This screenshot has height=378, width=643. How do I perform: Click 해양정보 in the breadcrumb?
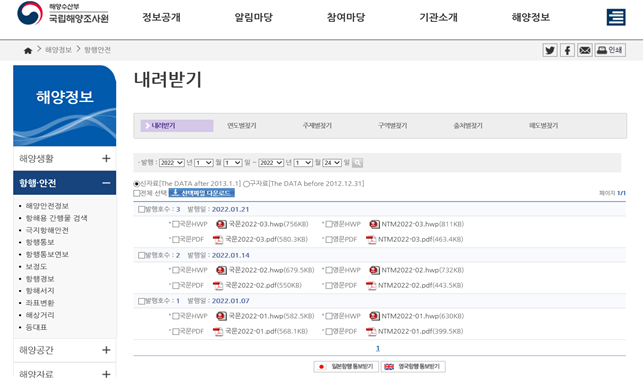[x=58, y=50]
